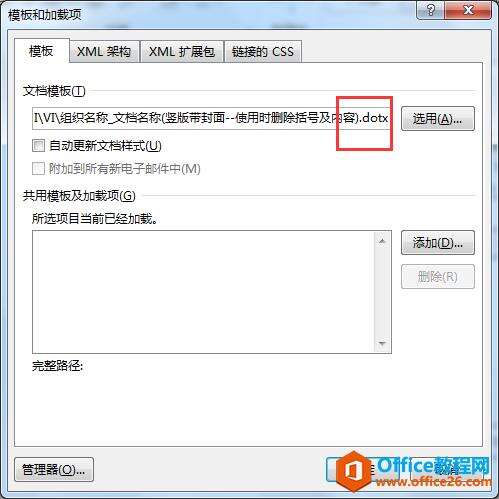Open the XML 架构 tab
The height and width of the screenshot is (499, 499).
point(104,52)
